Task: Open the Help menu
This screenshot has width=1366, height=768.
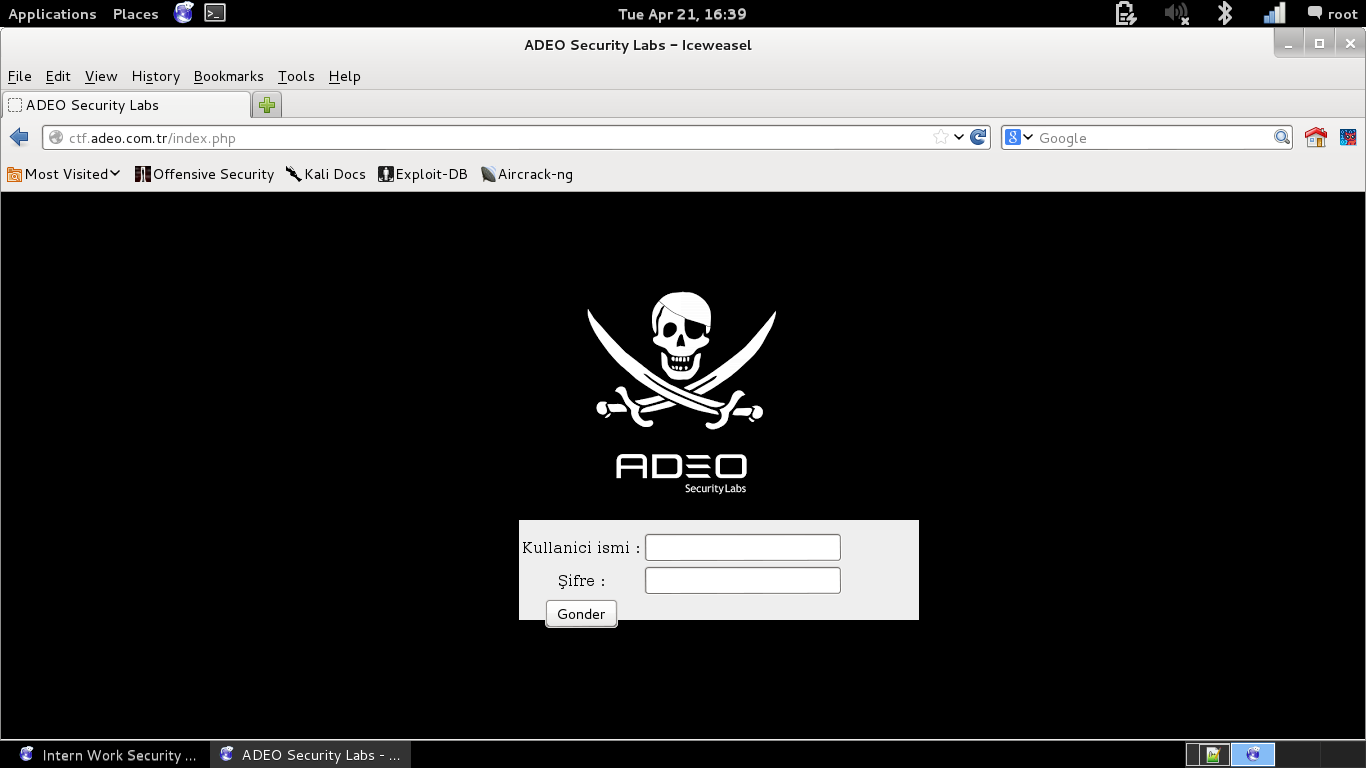Action: click(344, 76)
